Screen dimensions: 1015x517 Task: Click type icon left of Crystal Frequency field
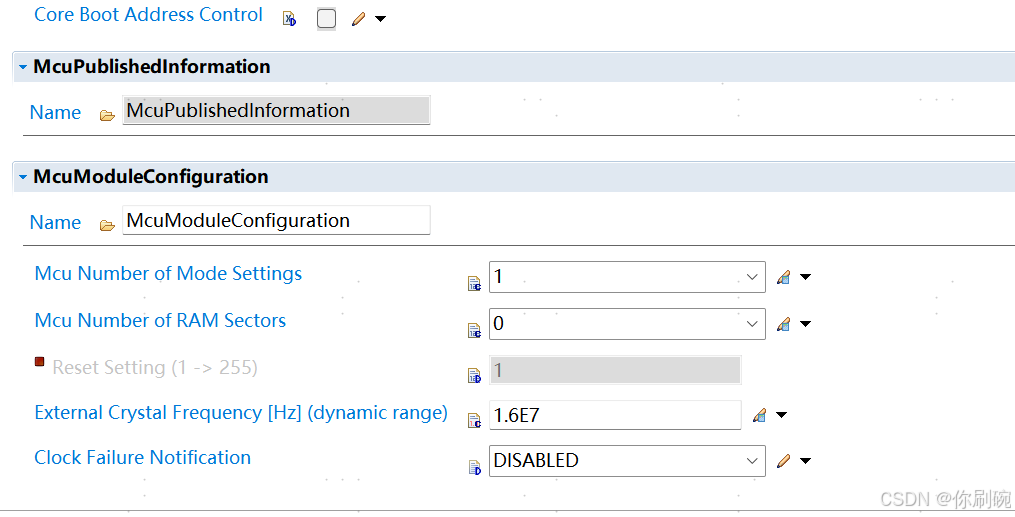pos(474,421)
